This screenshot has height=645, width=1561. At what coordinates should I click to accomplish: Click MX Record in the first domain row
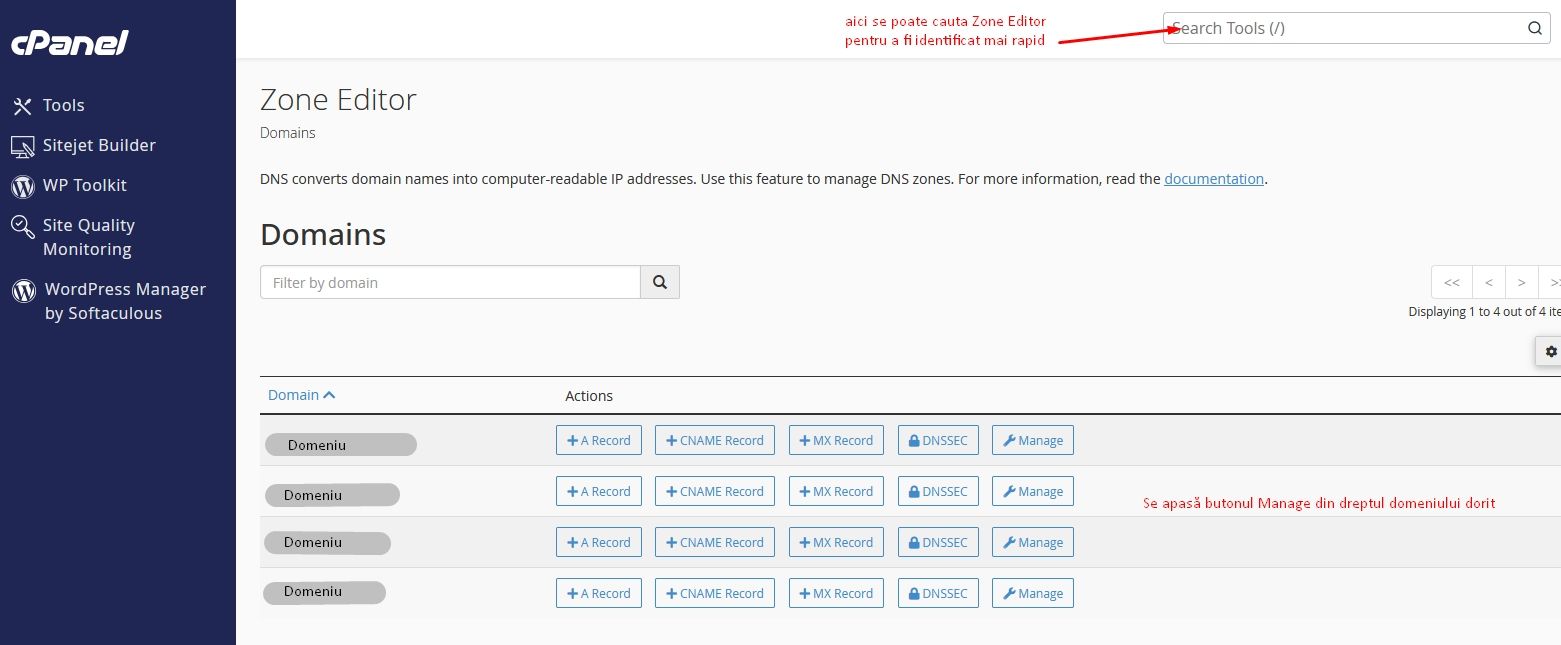tap(836, 440)
